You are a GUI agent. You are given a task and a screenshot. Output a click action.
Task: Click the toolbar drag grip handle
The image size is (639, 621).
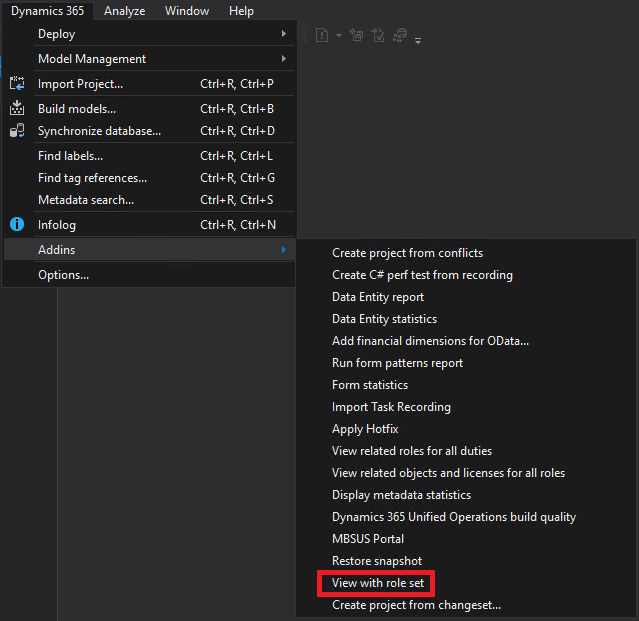304,35
